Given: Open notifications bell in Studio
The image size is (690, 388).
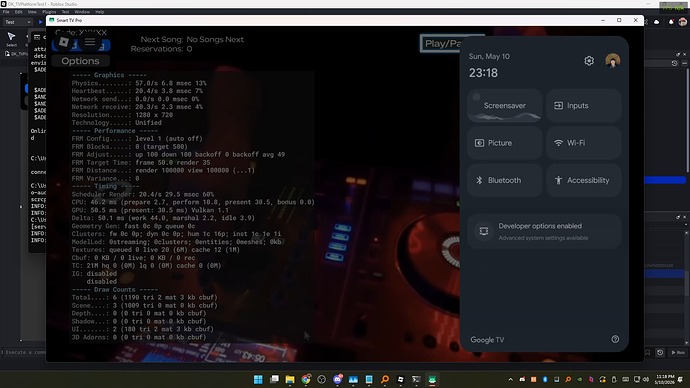Looking at the screenshot, I should pyautogui.click(x=671, y=22).
